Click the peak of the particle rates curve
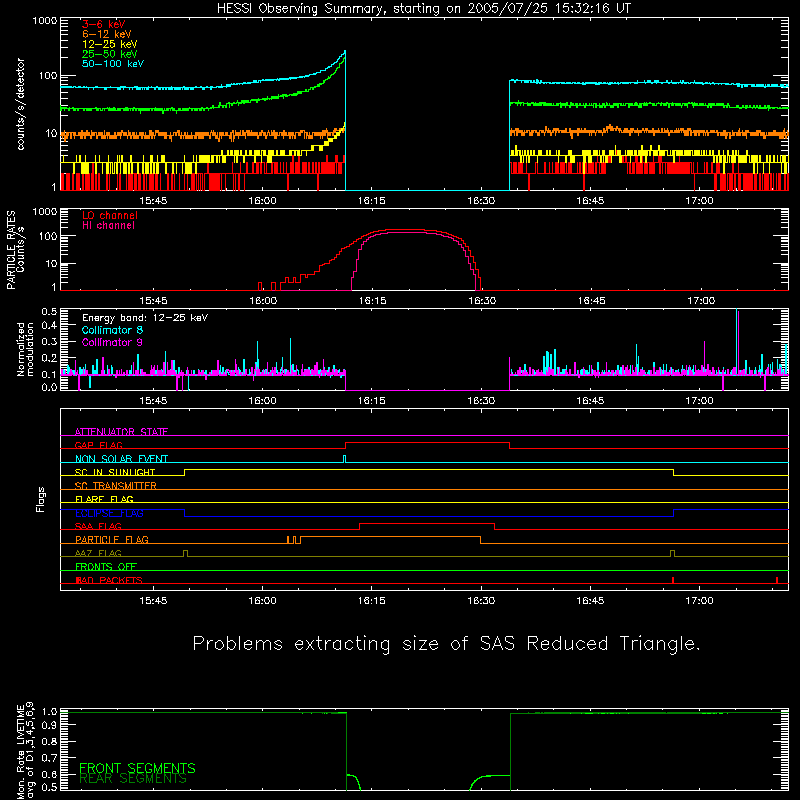Screen dimensions: 800x800 point(408,230)
